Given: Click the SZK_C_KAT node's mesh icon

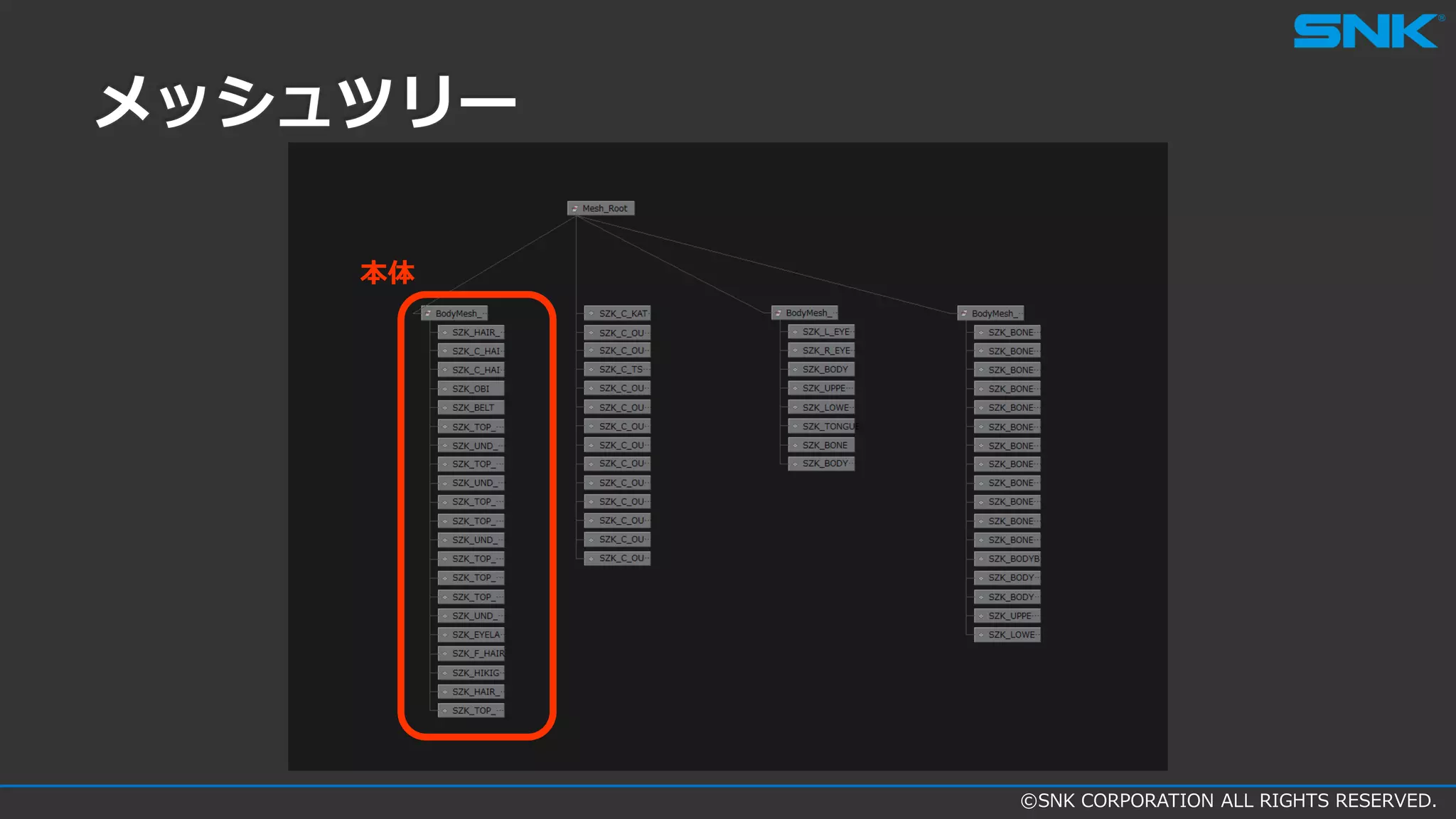Looking at the screenshot, I should coord(591,314).
